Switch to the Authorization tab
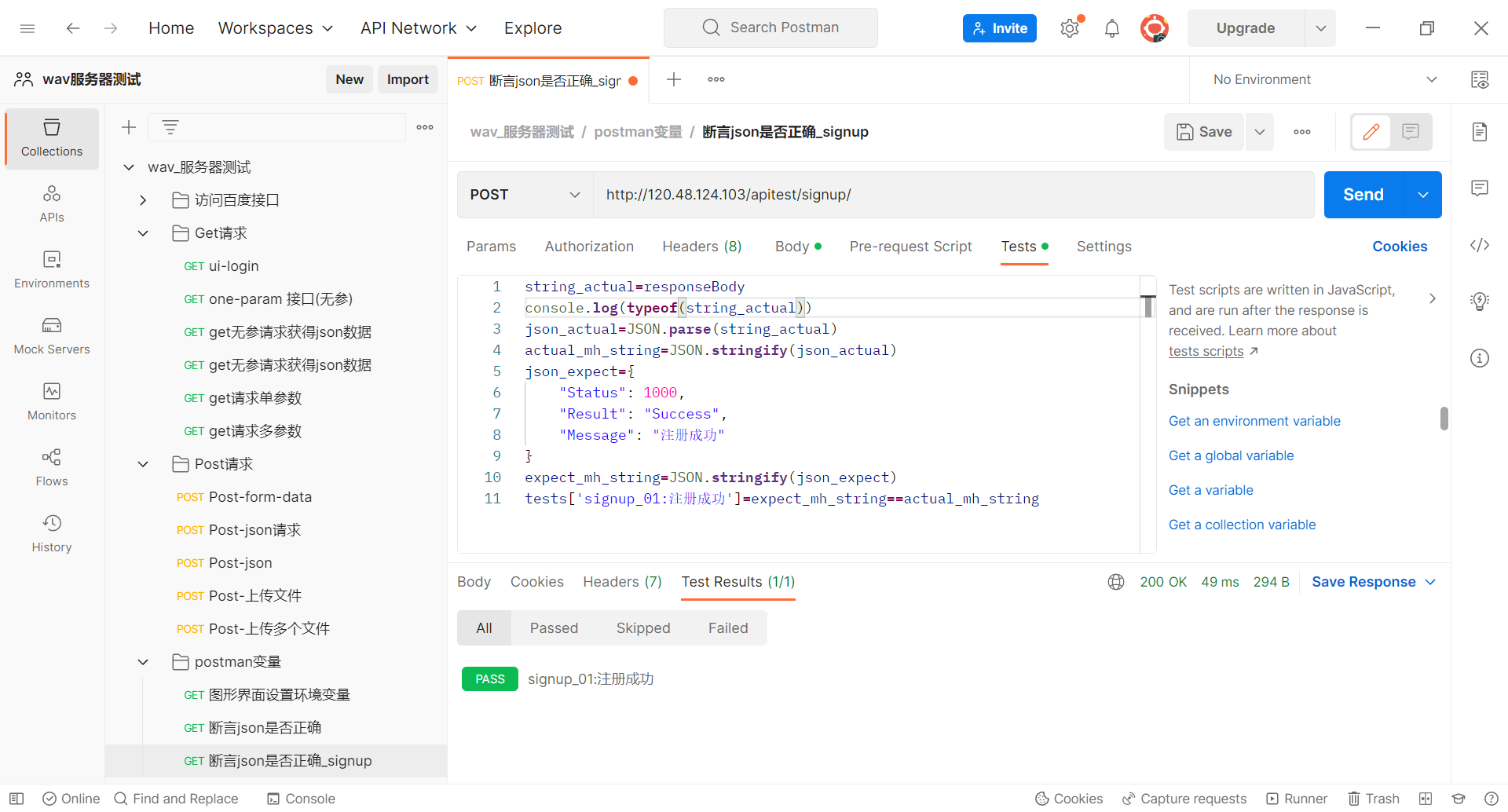Image resolution: width=1508 pixels, height=812 pixels. point(589,247)
